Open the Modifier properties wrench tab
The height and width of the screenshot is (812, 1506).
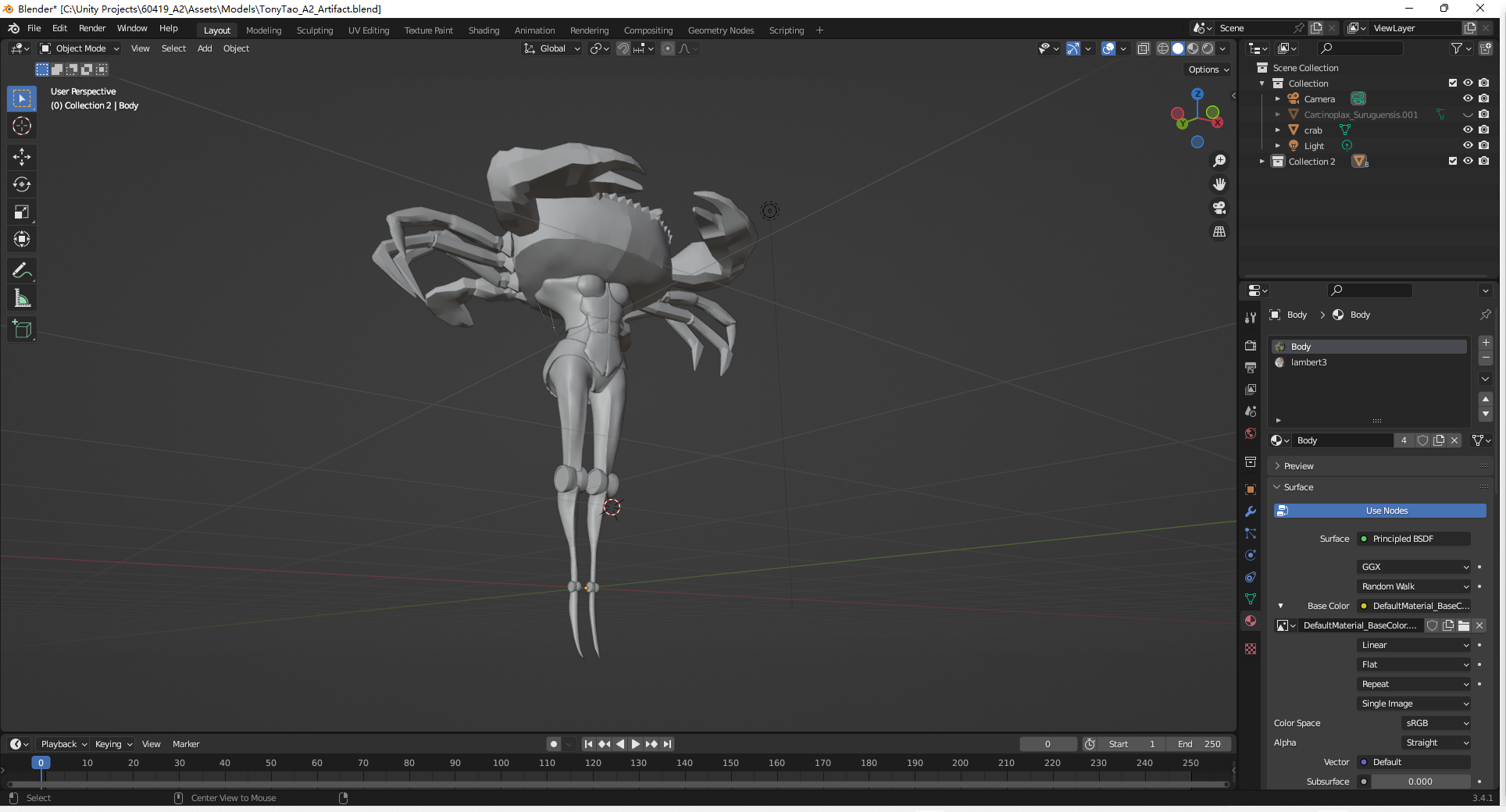pyautogui.click(x=1251, y=511)
